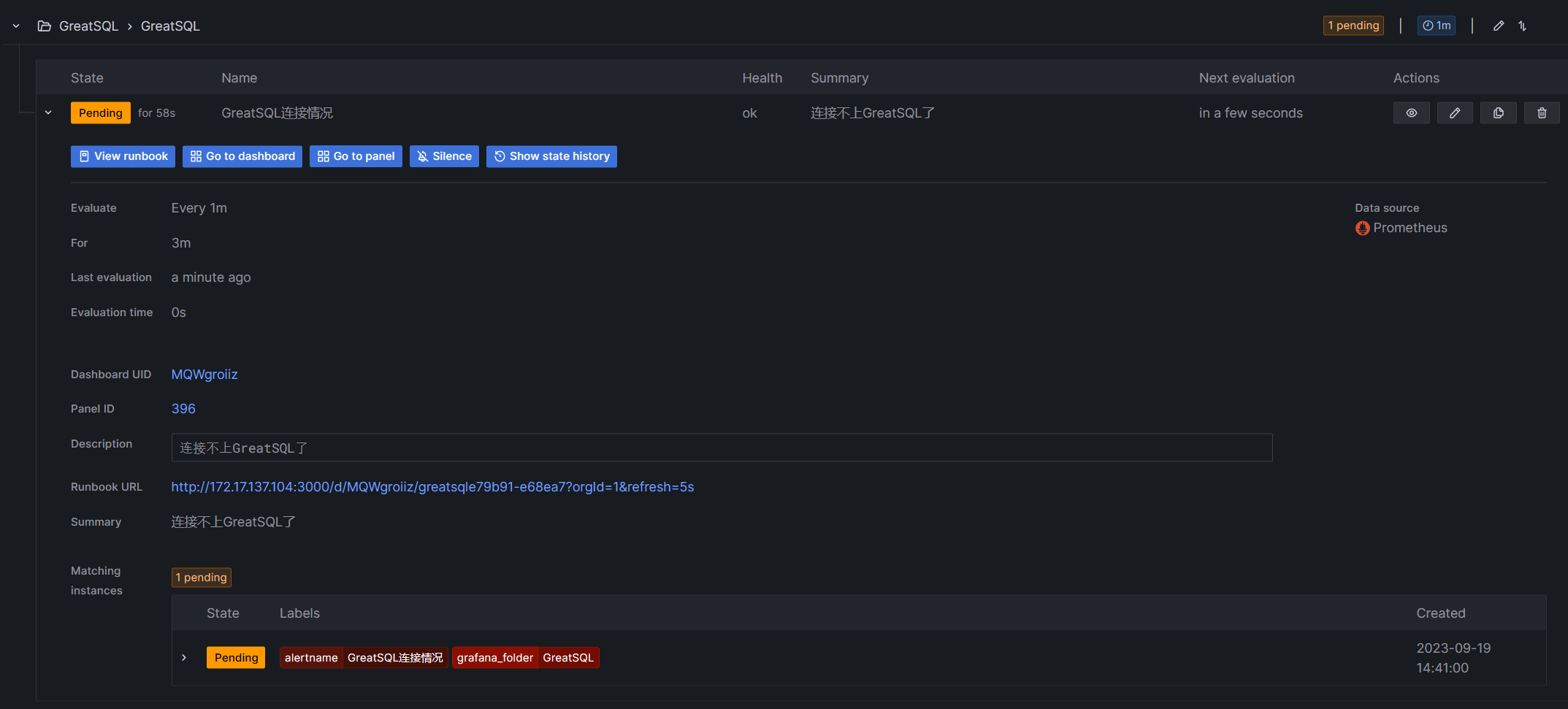The height and width of the screenshot is (709, 1568).
Task: Delete the alert rule trash icon
Action: point(1542,113)
